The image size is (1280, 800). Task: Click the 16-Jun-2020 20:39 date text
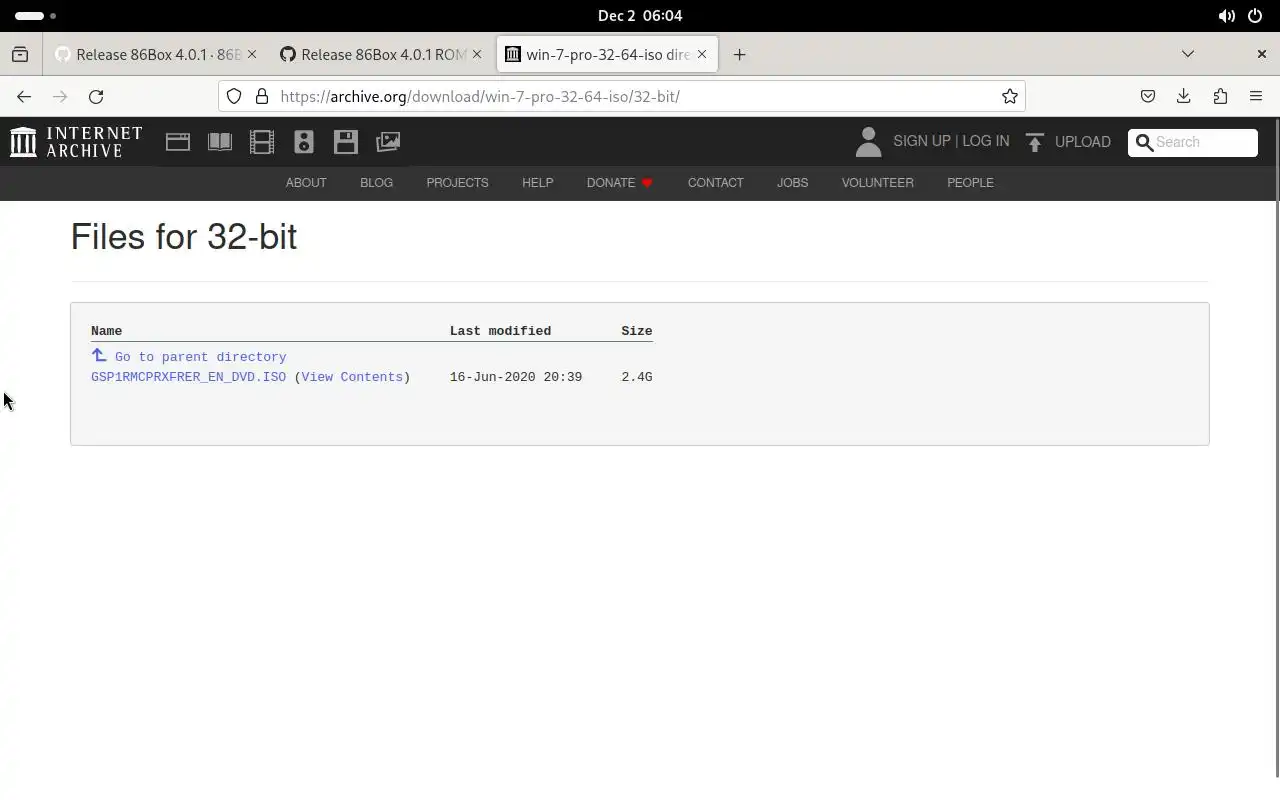pyautogui.click(x=516, y=377)
